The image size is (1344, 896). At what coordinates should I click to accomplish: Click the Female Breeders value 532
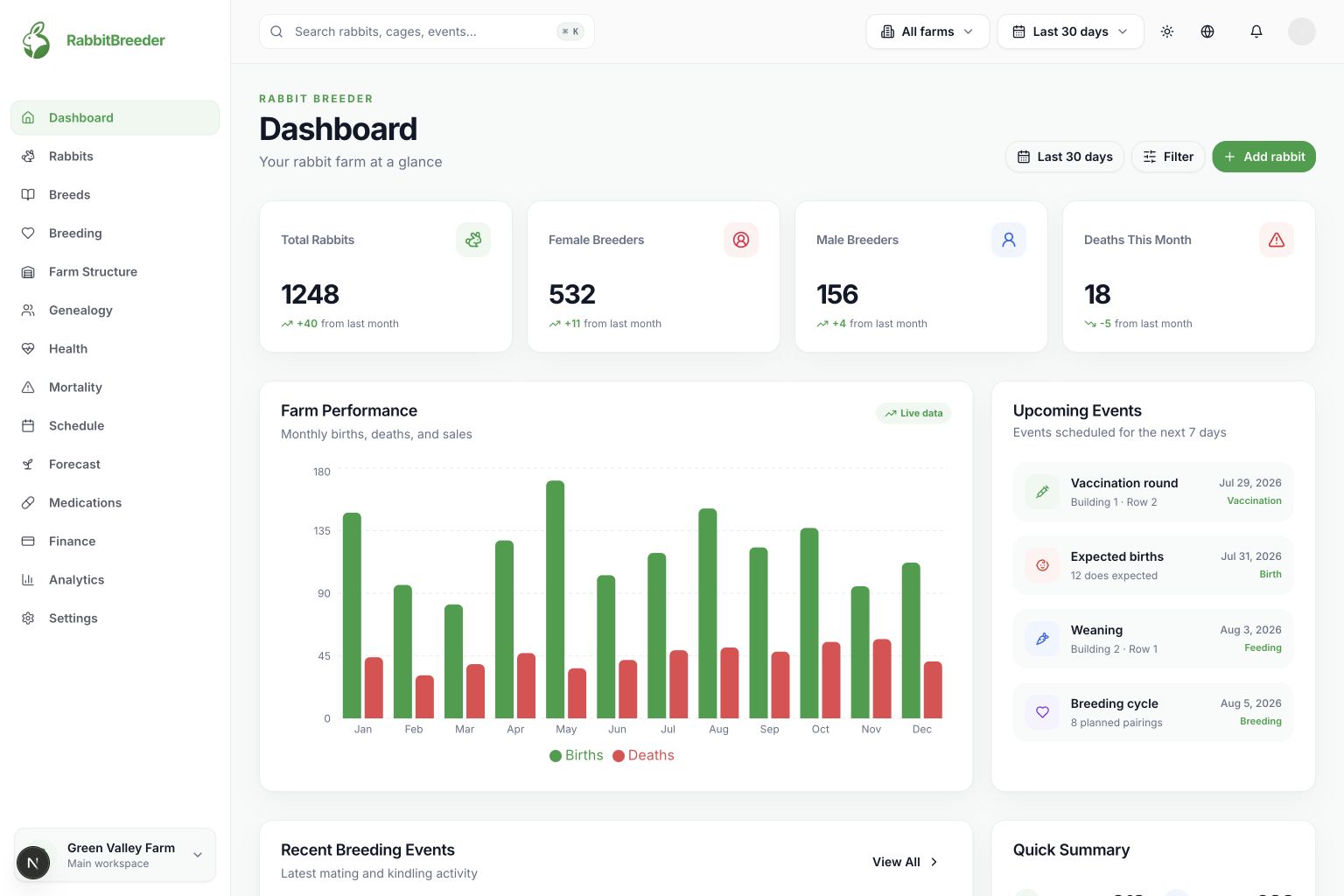pyautogui.click(x=572, y=294)
